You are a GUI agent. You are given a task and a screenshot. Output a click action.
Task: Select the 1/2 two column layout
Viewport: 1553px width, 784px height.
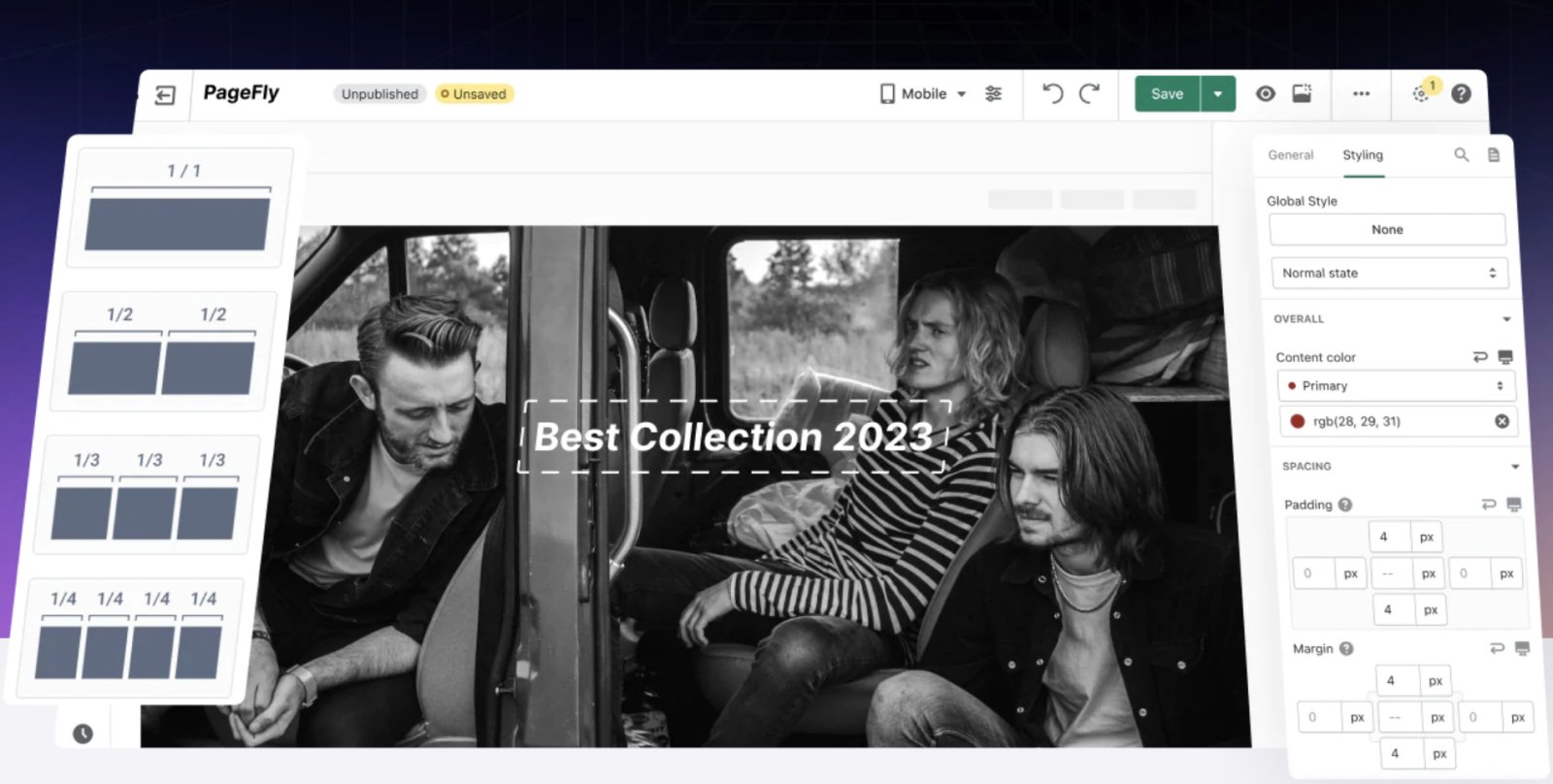[163, 351]
